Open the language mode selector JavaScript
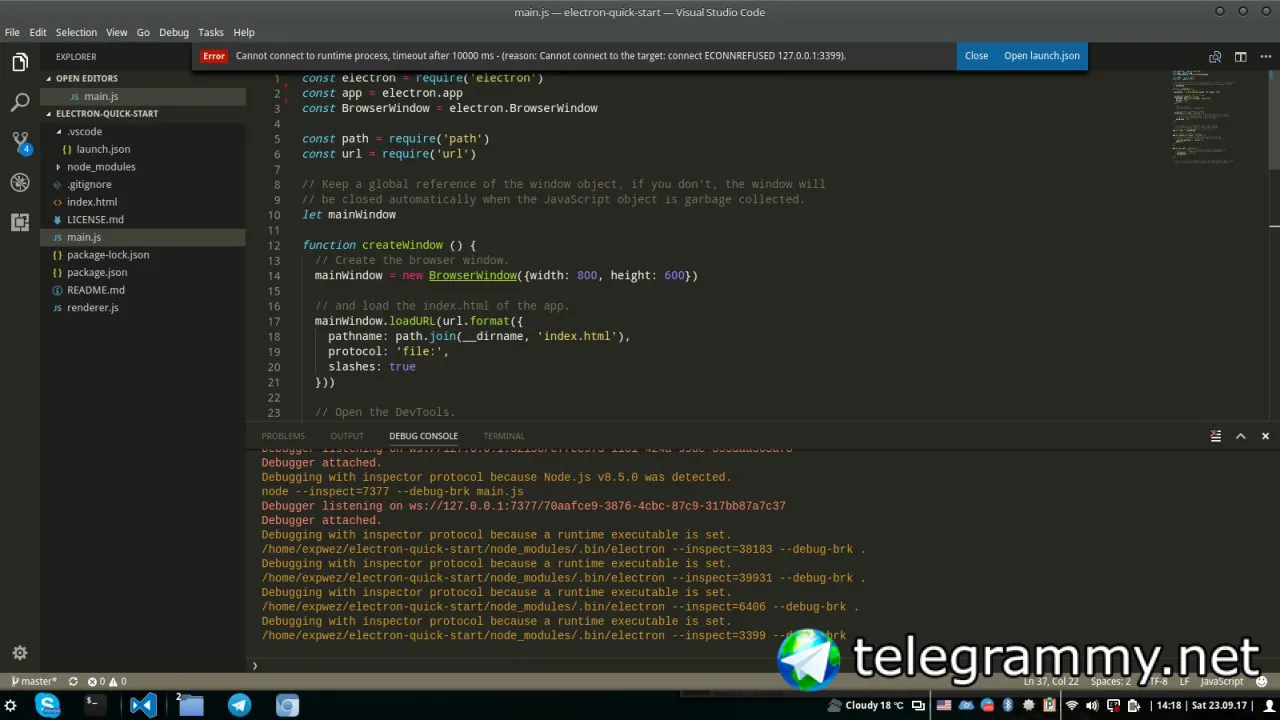Screen dimensions: 1280x720 (x=1222, y=682)
